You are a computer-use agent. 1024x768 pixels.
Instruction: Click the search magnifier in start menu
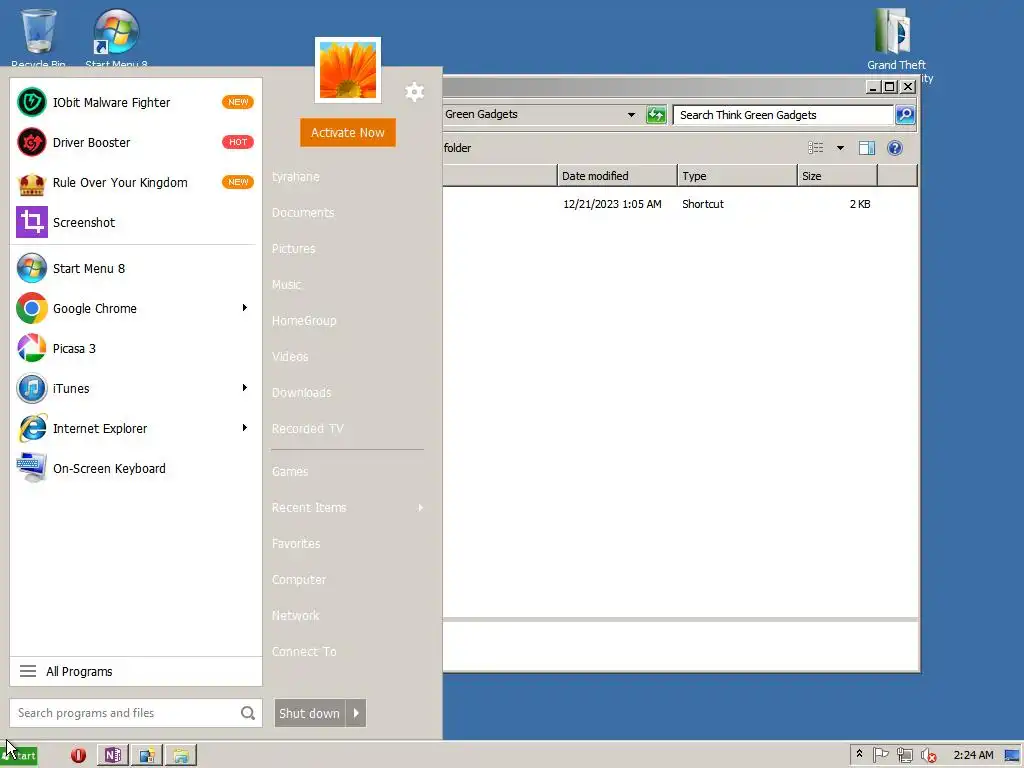[x=248, y=713]
